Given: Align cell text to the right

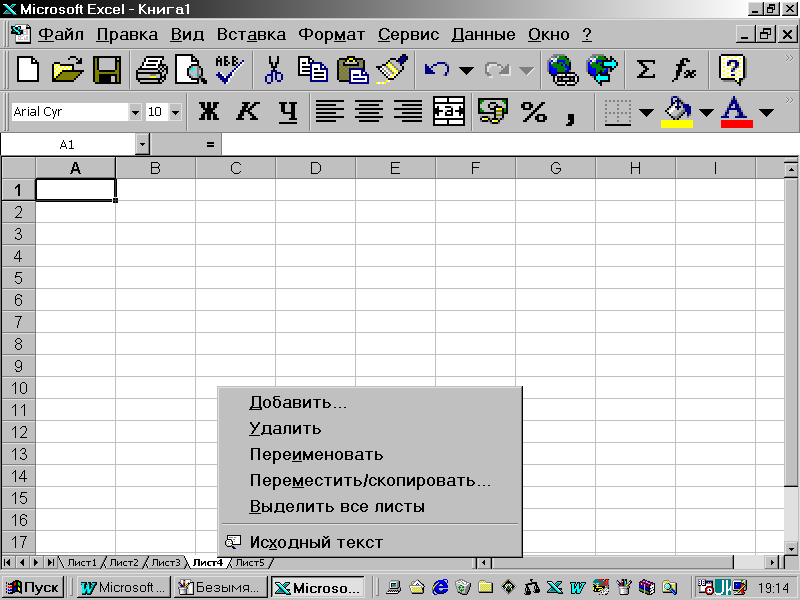Looking at the screenshot, I should pyautogui.click(x=408, y=111).
